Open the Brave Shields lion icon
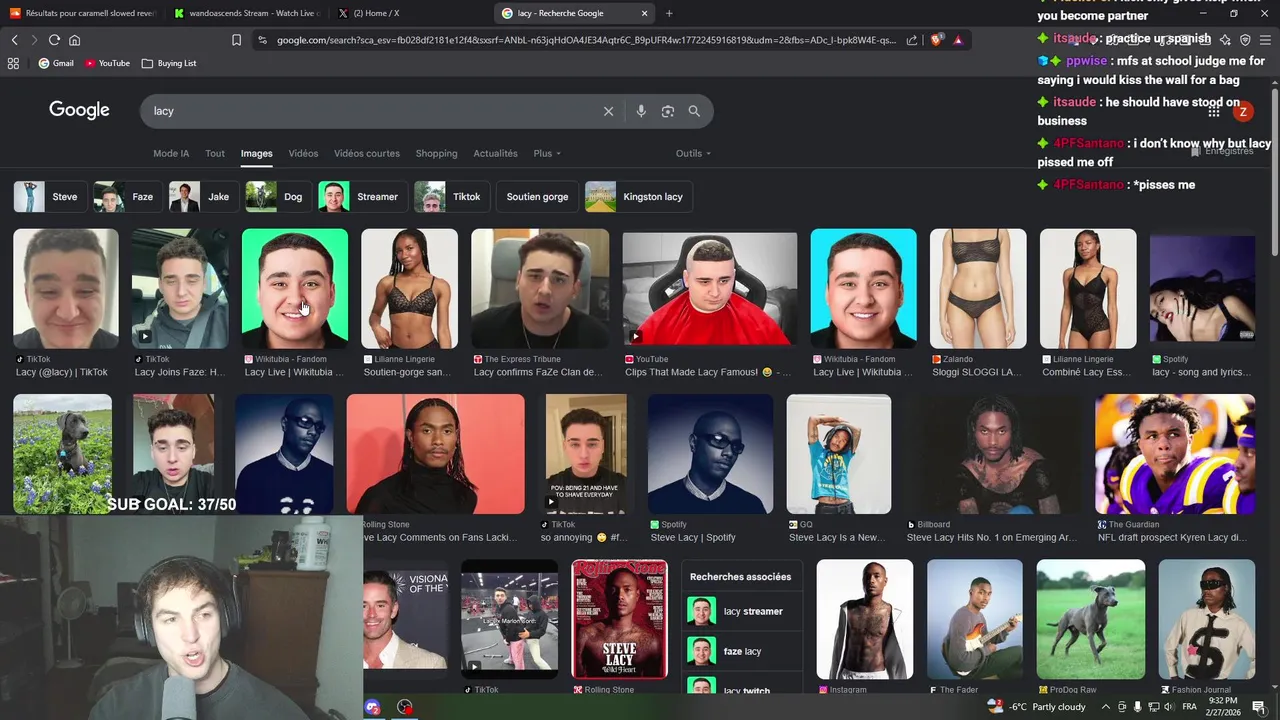Screen dimensions: 1280x720 (936, 40)
